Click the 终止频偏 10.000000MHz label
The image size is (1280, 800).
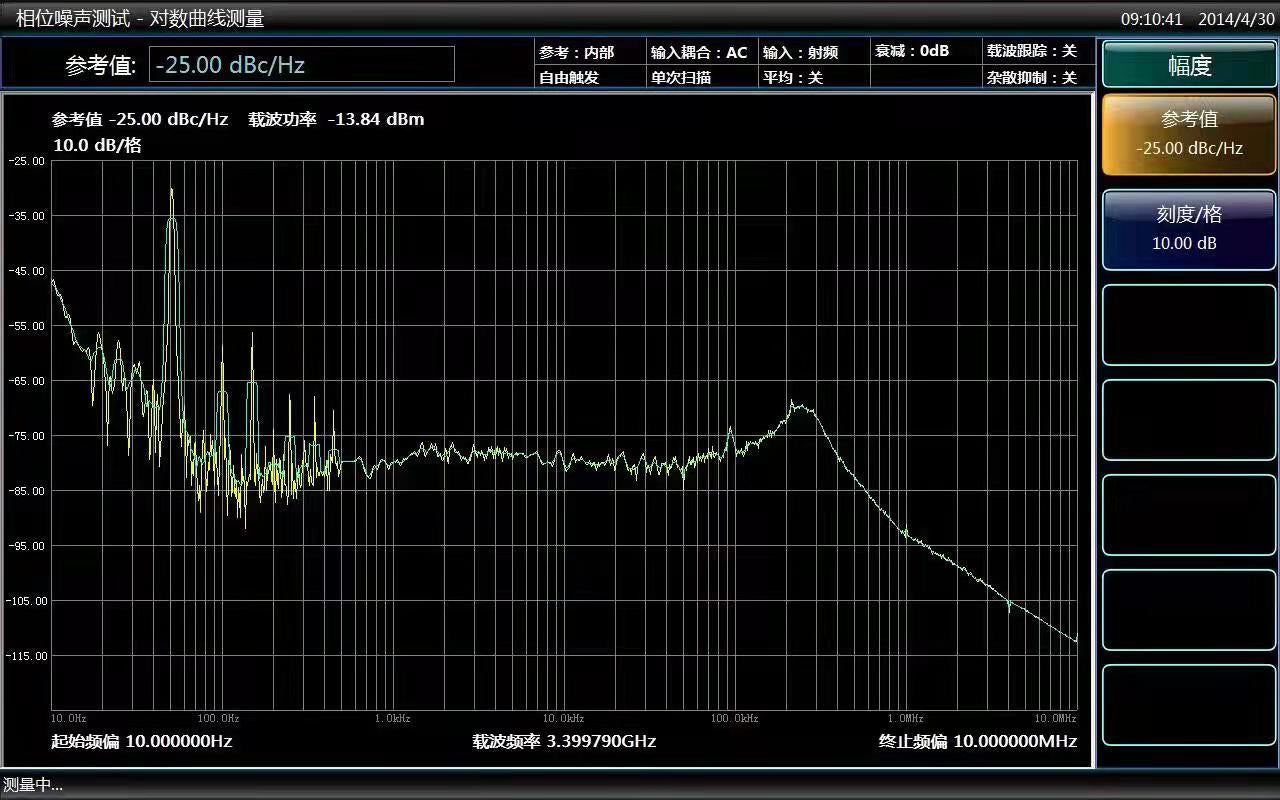[x=978, y=741]
